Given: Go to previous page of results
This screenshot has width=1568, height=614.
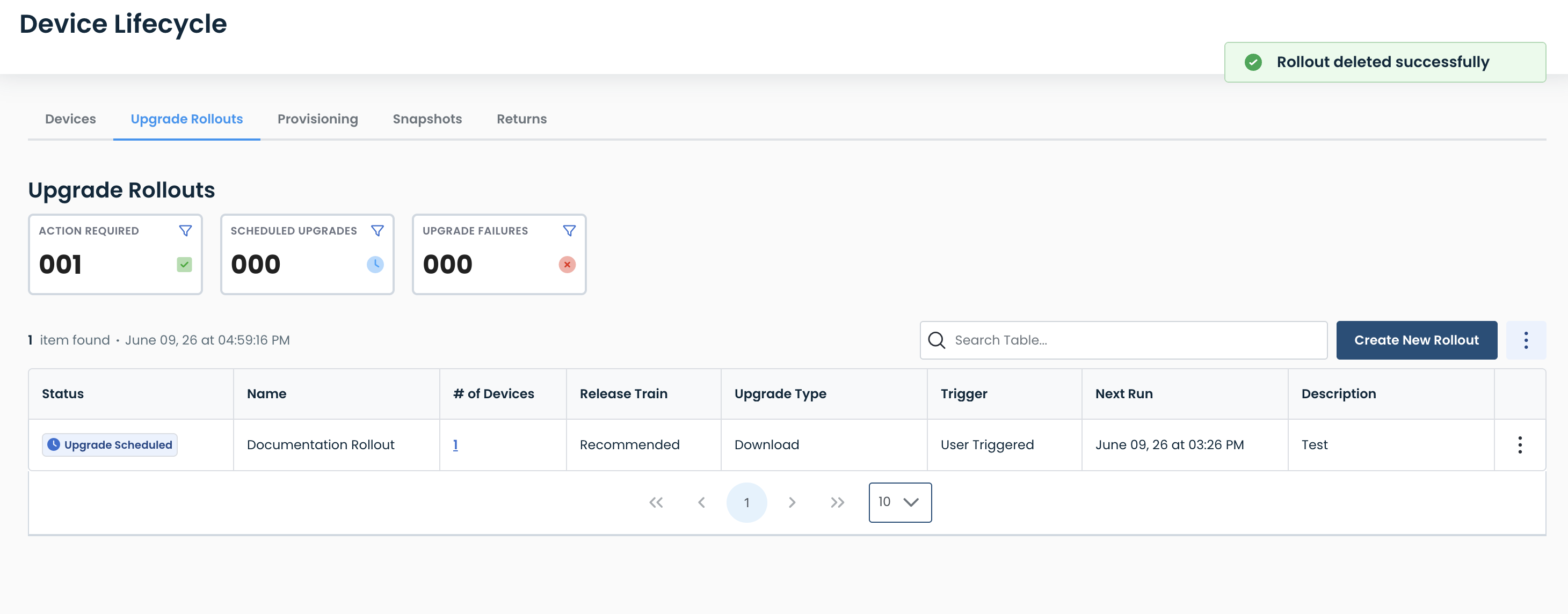Looking at the screenshot, I should (x=701, y=503).
